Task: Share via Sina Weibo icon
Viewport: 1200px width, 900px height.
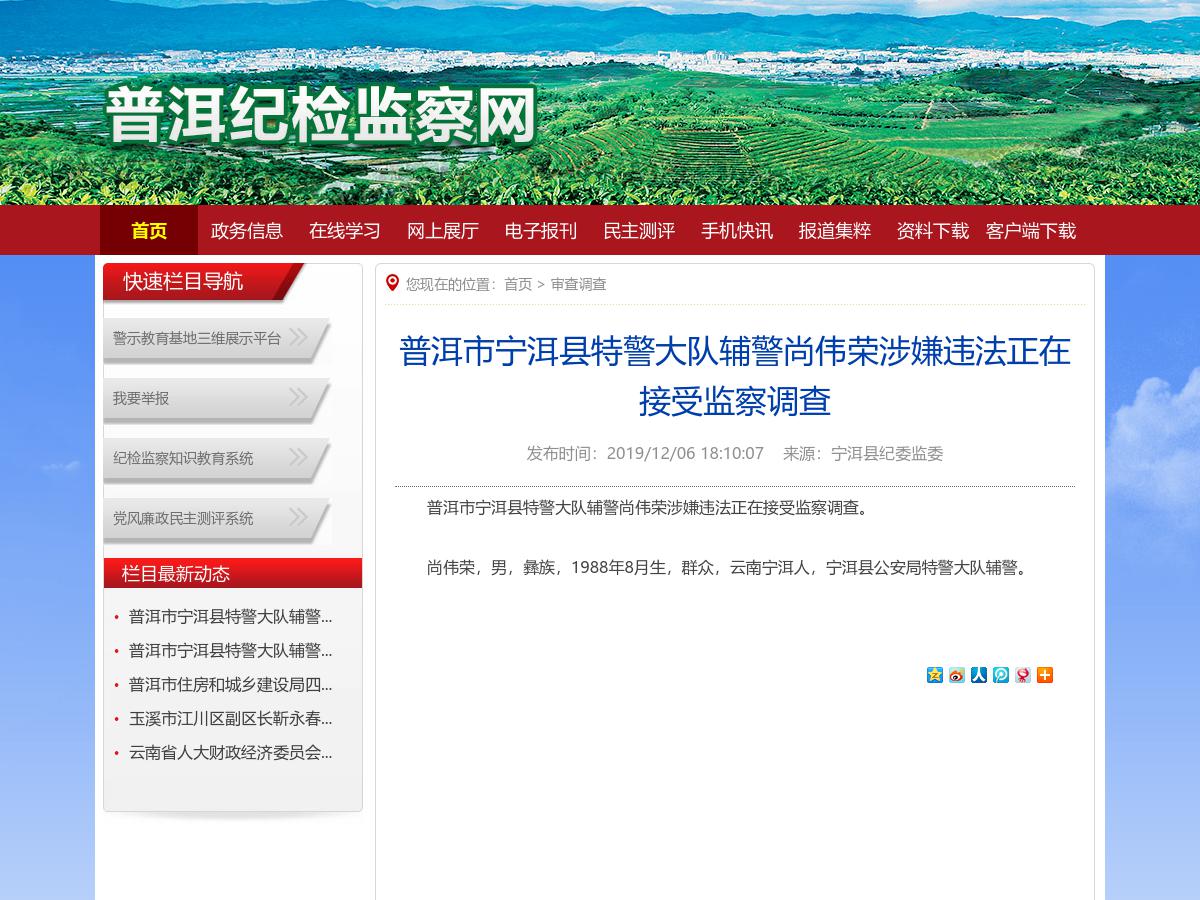Action: point(957,675)
